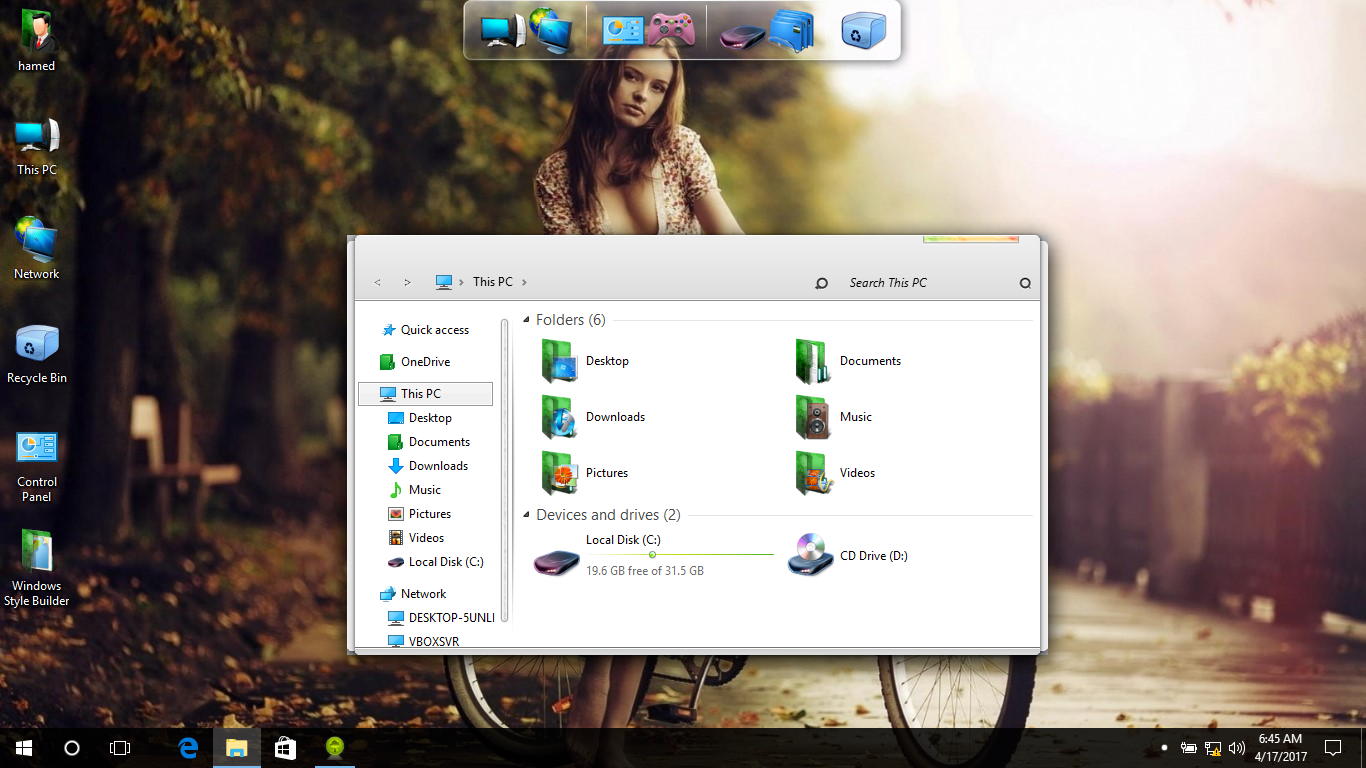Select OneDrive in the navigation pane
Image resolution: width=1366 pixels, height=768 pixels.
pyautogui.click(x=425, y=362)
